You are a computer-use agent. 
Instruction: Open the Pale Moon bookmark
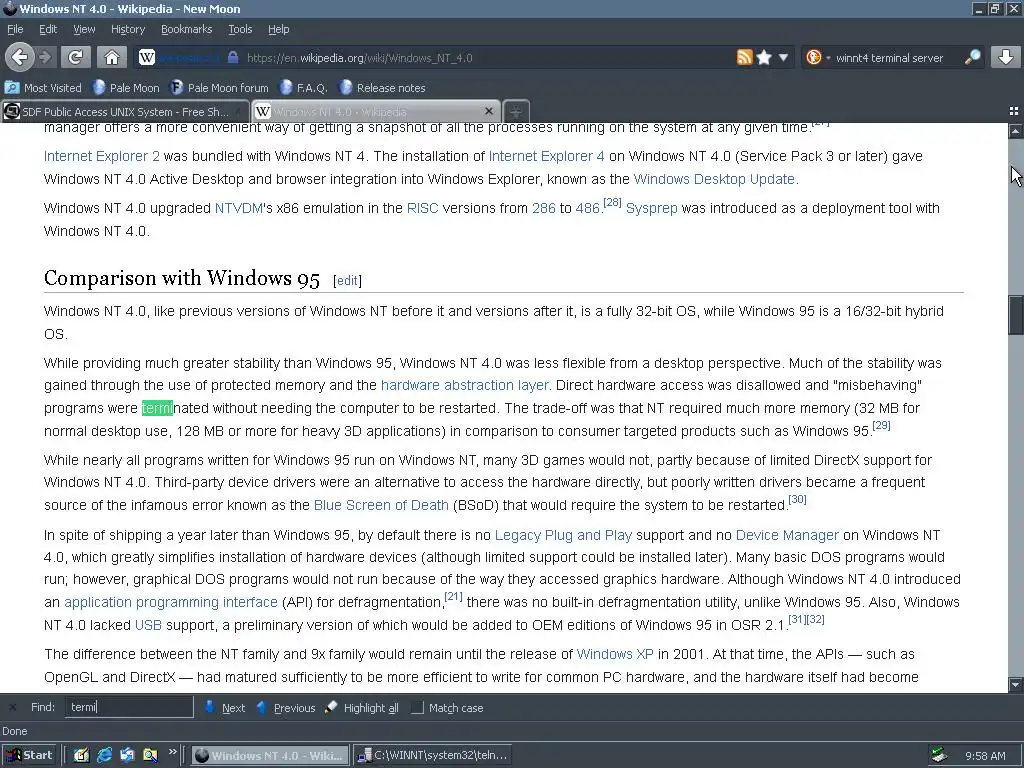point(126,88)
